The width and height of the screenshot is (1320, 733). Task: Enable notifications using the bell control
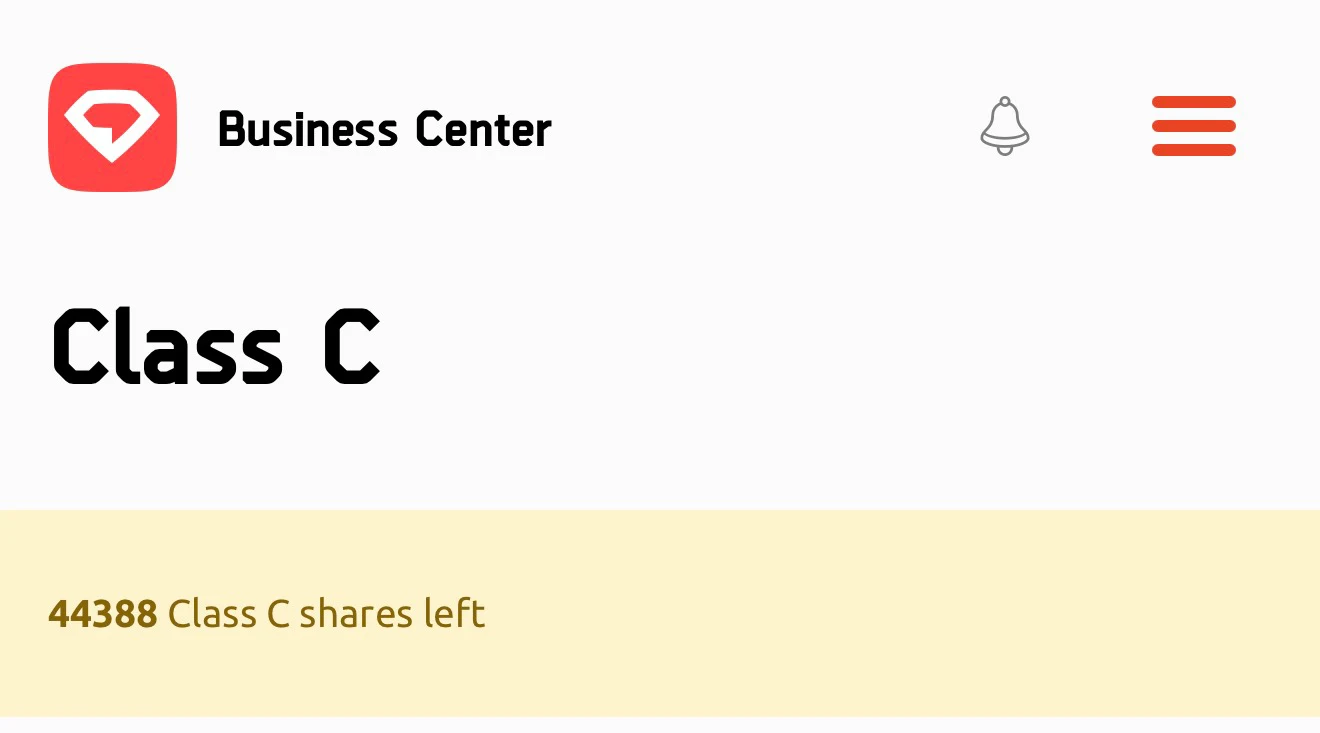(x=1005, y=126)
